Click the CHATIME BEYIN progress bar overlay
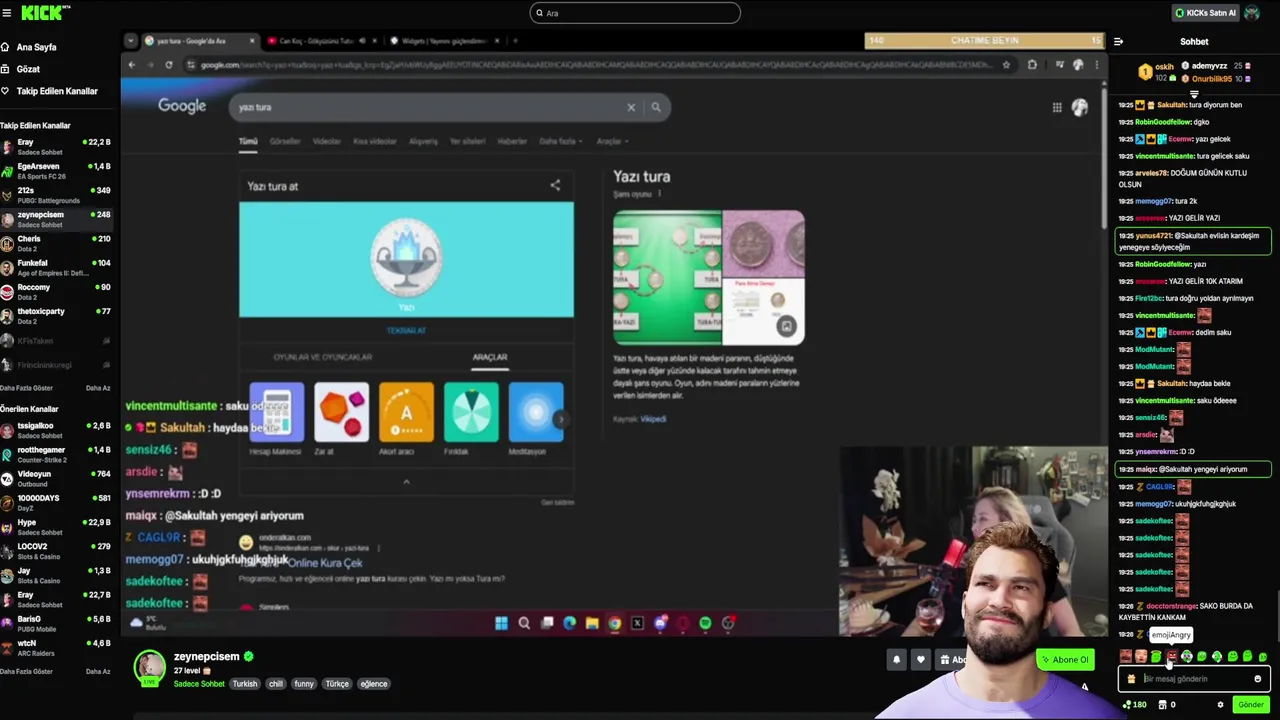 click(x=984, y=41)
